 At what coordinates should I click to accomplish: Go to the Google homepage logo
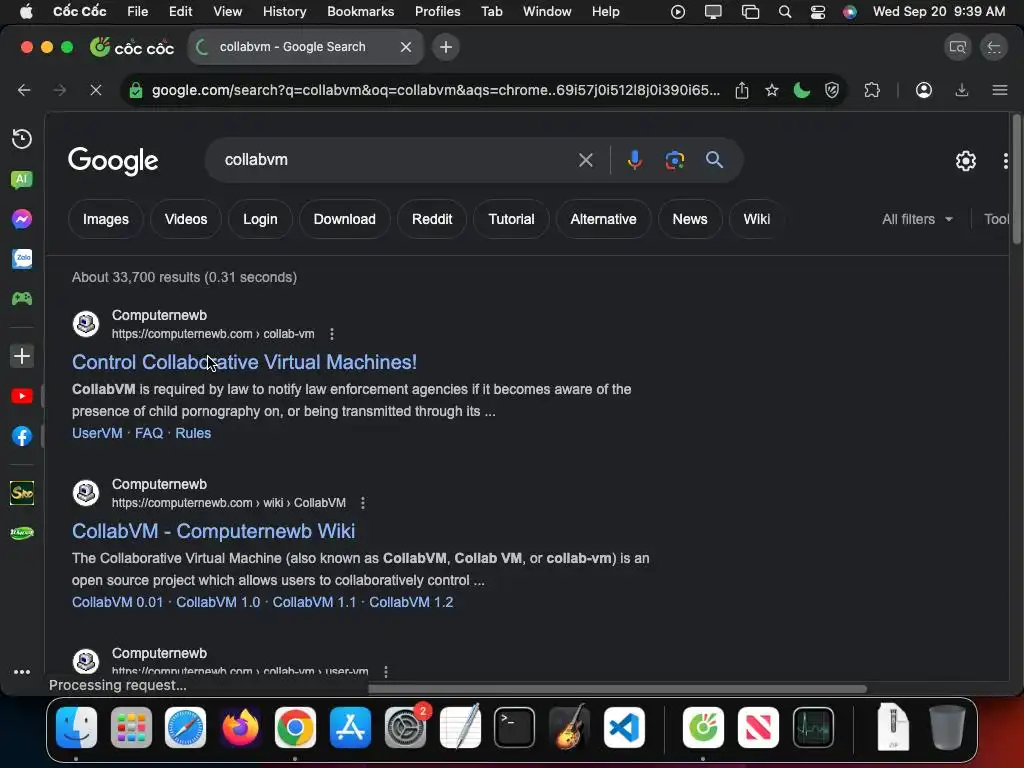[x=113, y=161]
